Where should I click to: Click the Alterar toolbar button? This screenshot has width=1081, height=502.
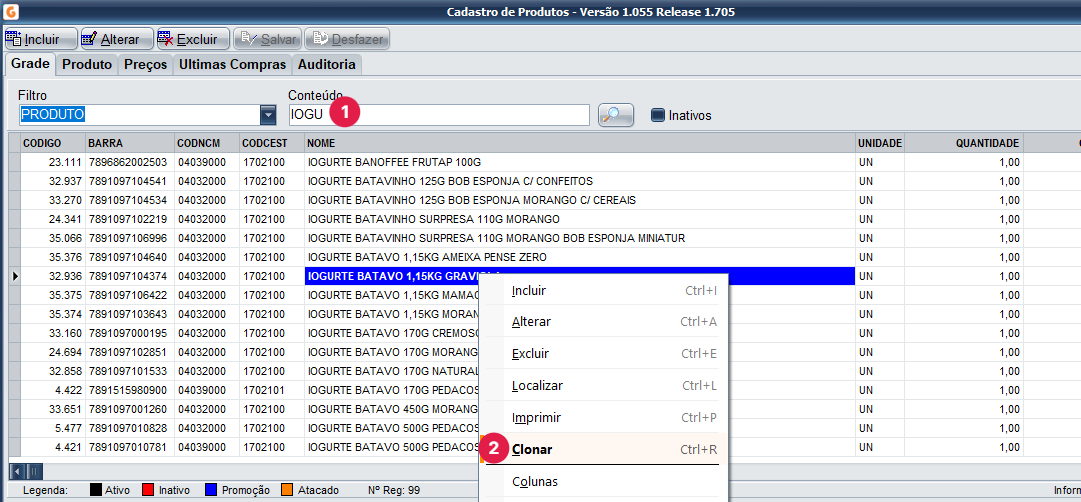point(117,39)
